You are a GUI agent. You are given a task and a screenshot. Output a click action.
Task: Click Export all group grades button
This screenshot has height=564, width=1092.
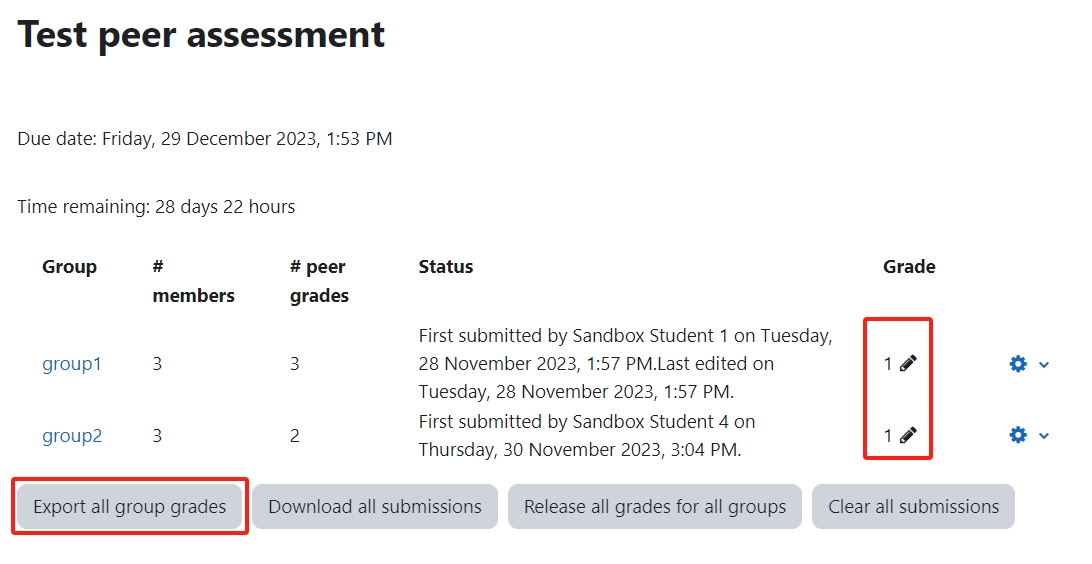click(130, 507)
